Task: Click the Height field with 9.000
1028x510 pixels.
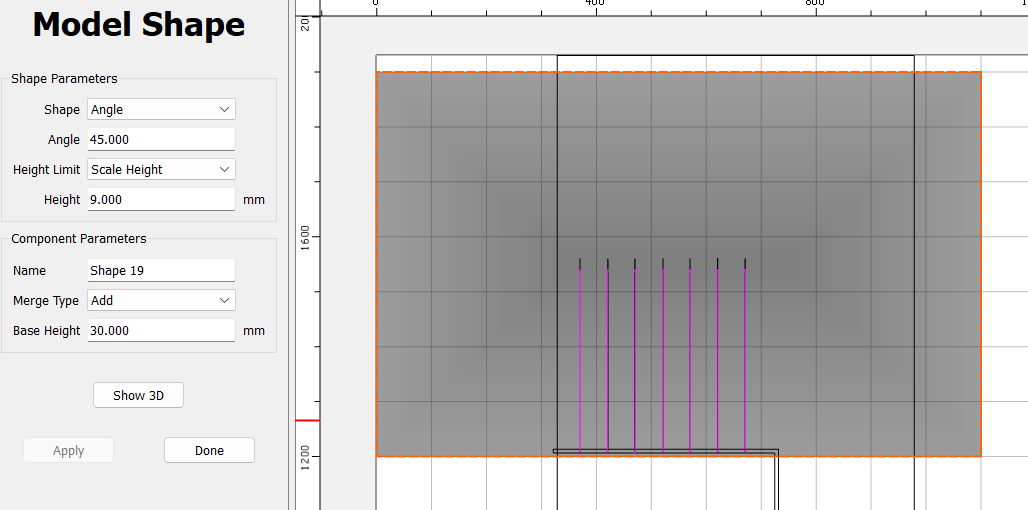Action: tap(161, 199)
